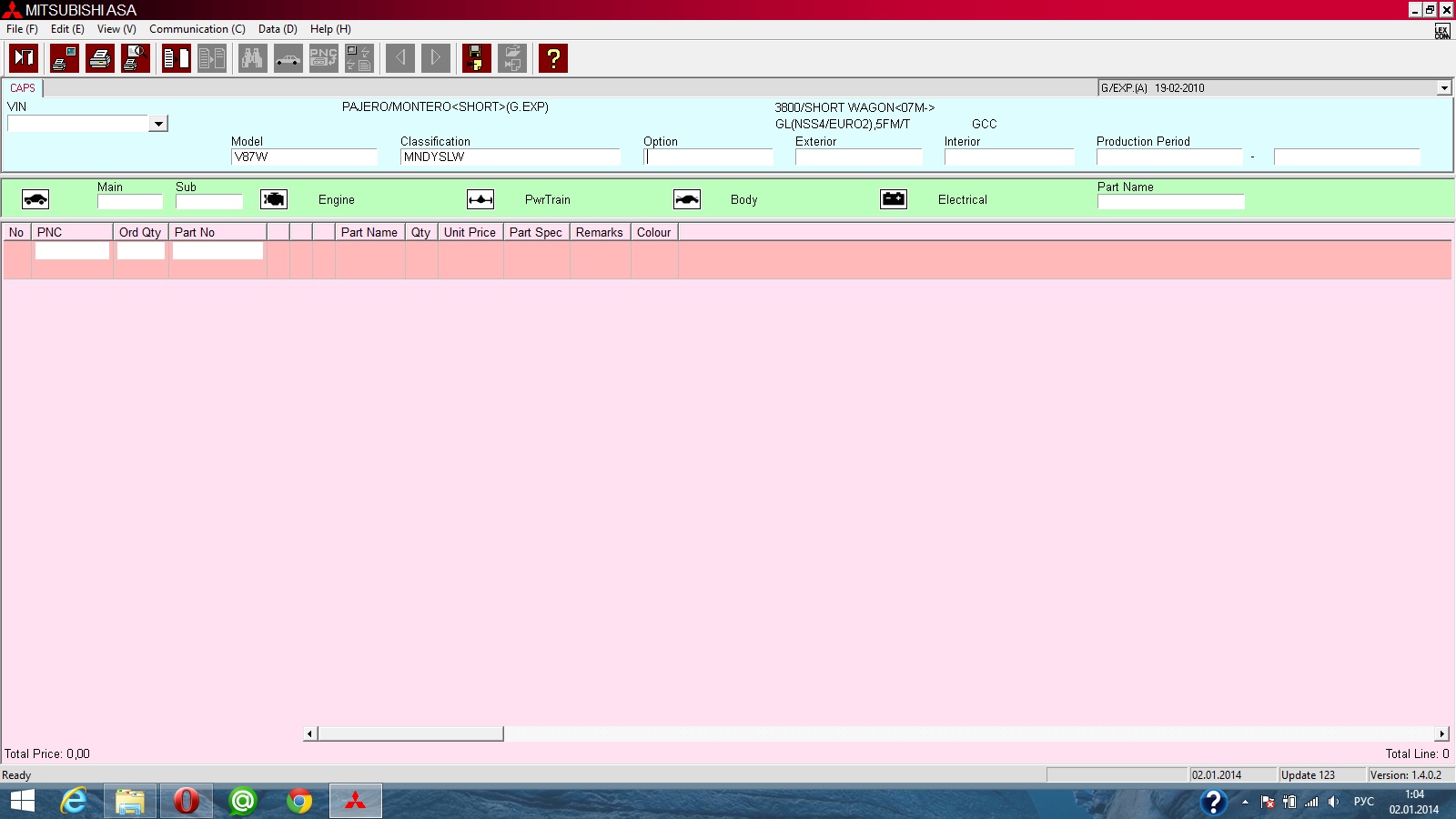The height and width of the screenshot is (819, 1456).
Task: Click the exit application toolbar icon
Action: (24, 58)
